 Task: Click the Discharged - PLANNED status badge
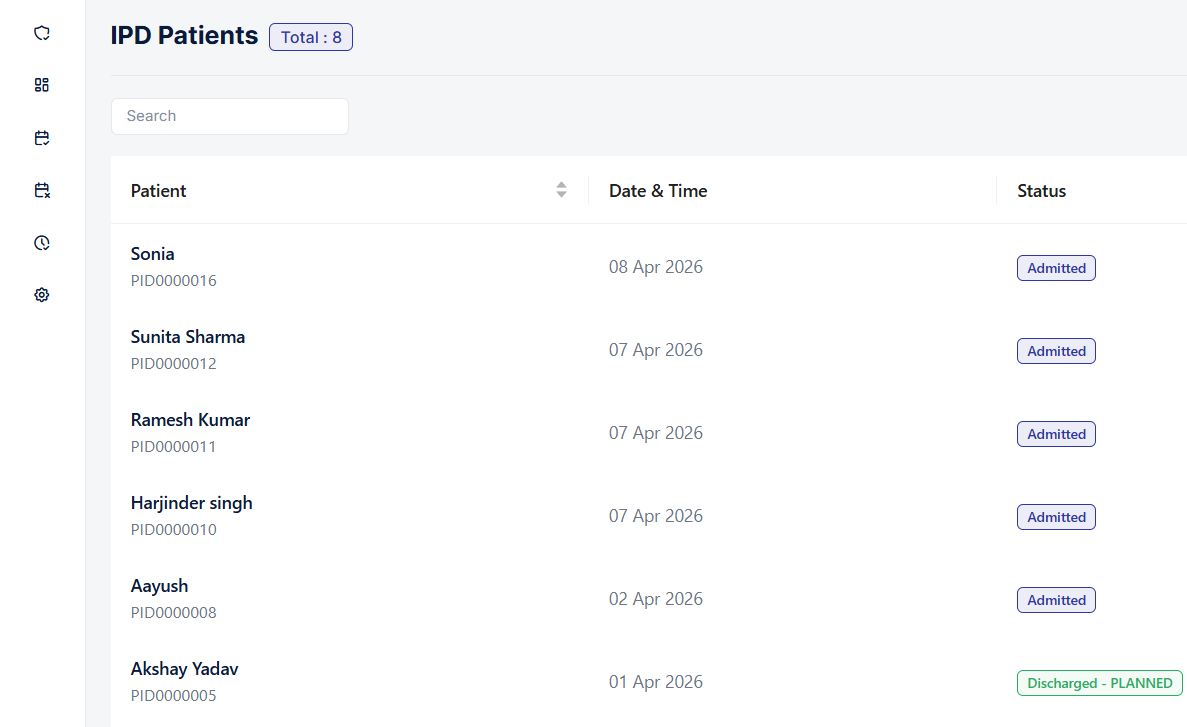tap(1099, 683)
